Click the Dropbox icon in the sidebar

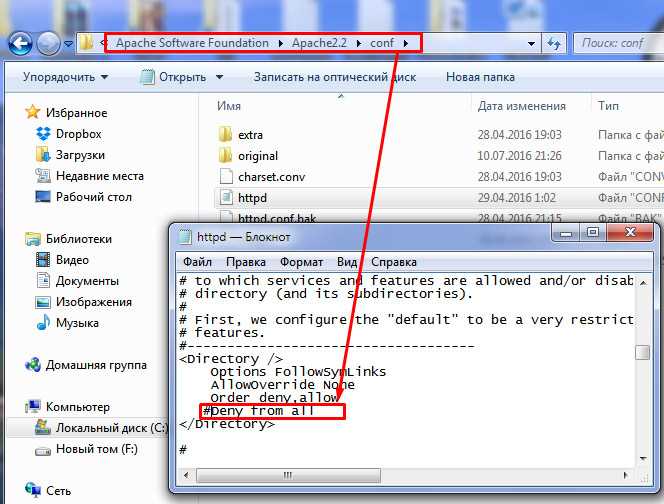(43, 134)
